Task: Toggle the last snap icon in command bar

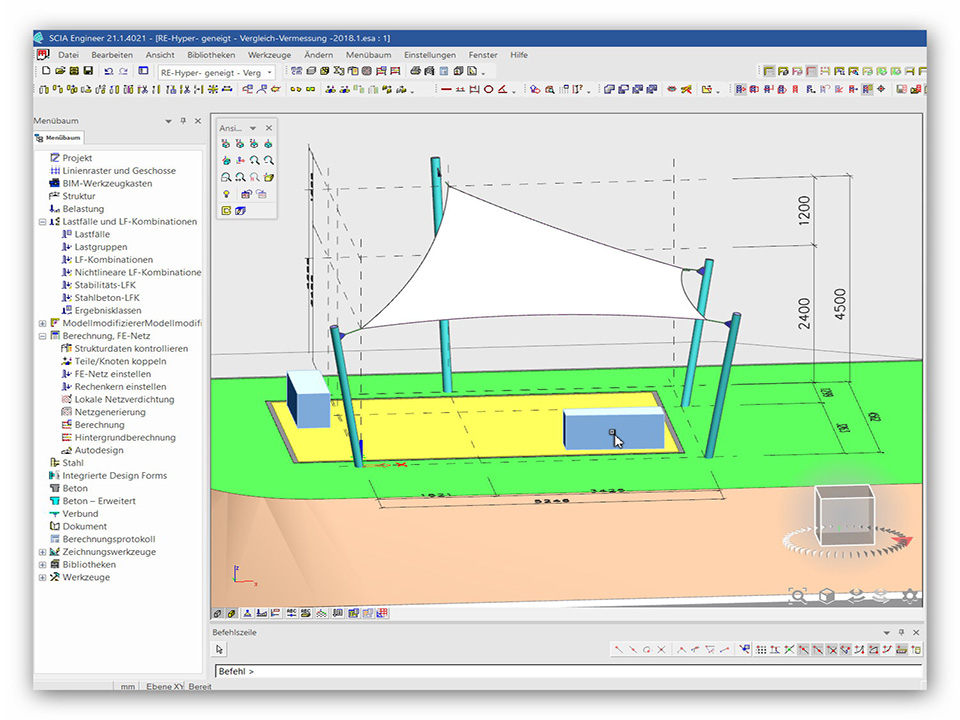Action: point(916,650)
